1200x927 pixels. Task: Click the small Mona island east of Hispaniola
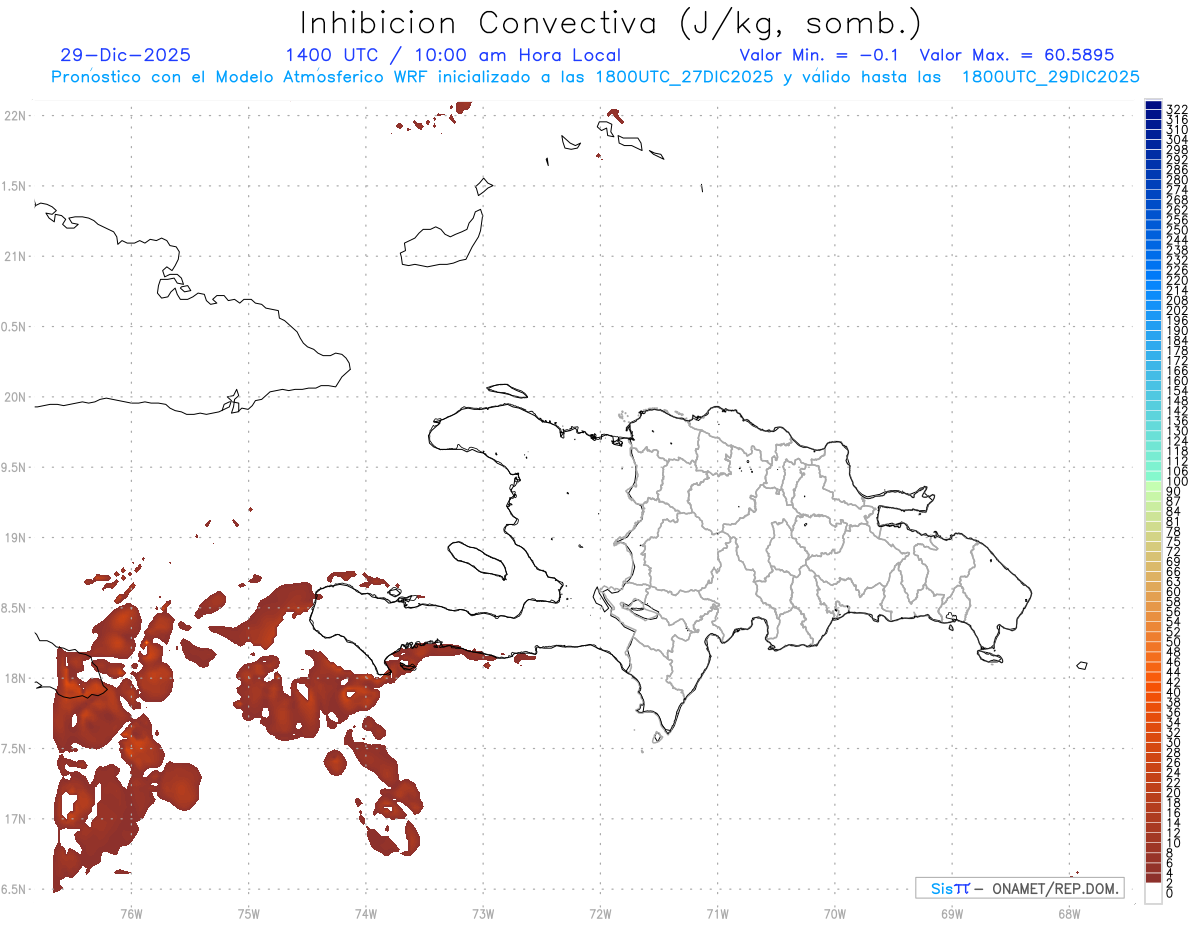pos(1082,666)
